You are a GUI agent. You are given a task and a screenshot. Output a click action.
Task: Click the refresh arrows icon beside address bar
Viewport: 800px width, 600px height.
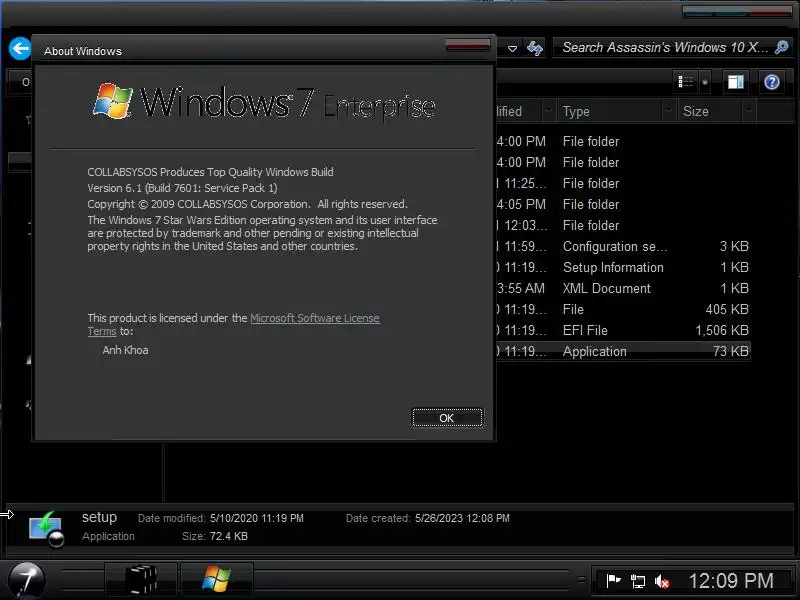coord(535,48)
